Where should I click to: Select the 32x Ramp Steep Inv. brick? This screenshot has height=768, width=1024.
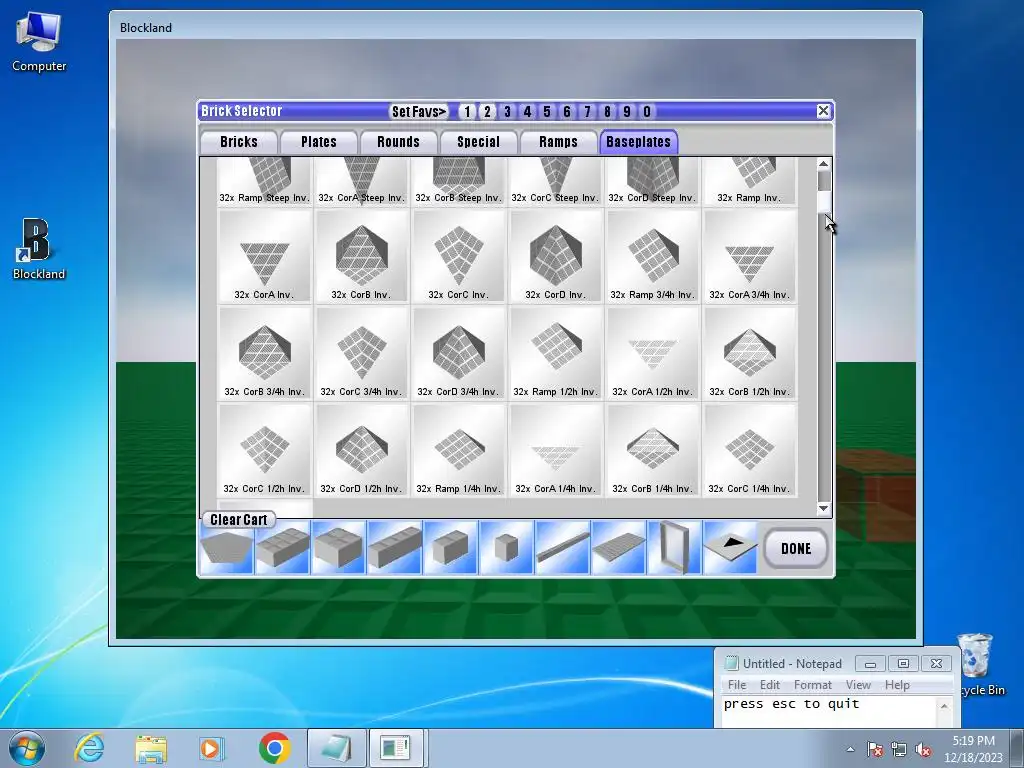click(264, 182)
